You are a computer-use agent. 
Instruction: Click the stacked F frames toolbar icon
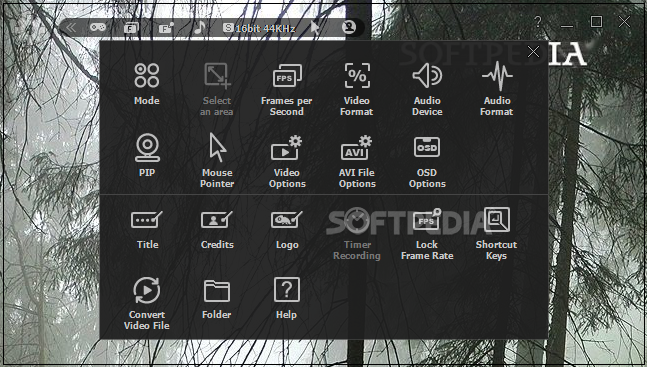coord(132,28)
